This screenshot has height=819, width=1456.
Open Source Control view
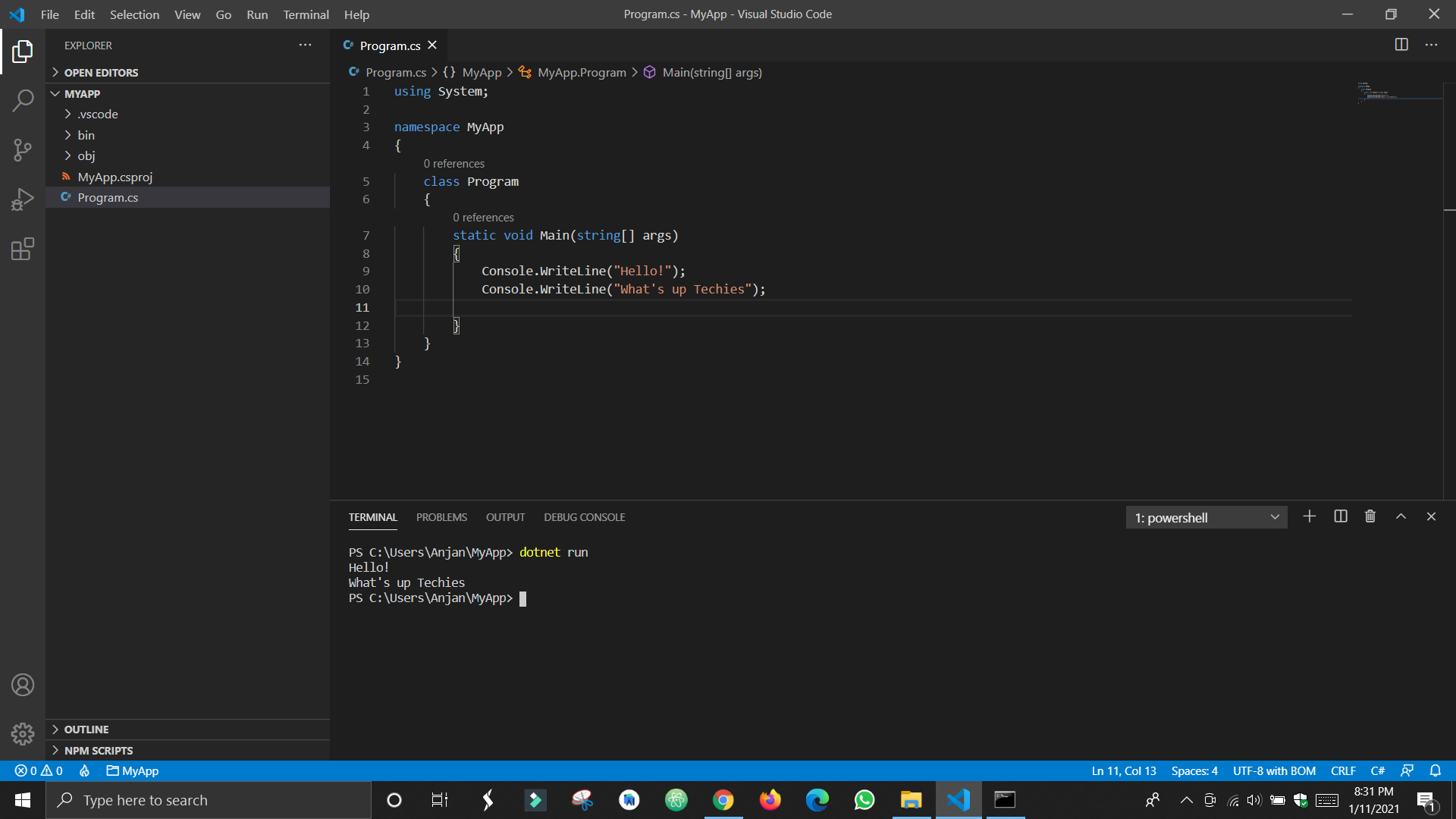23,149
